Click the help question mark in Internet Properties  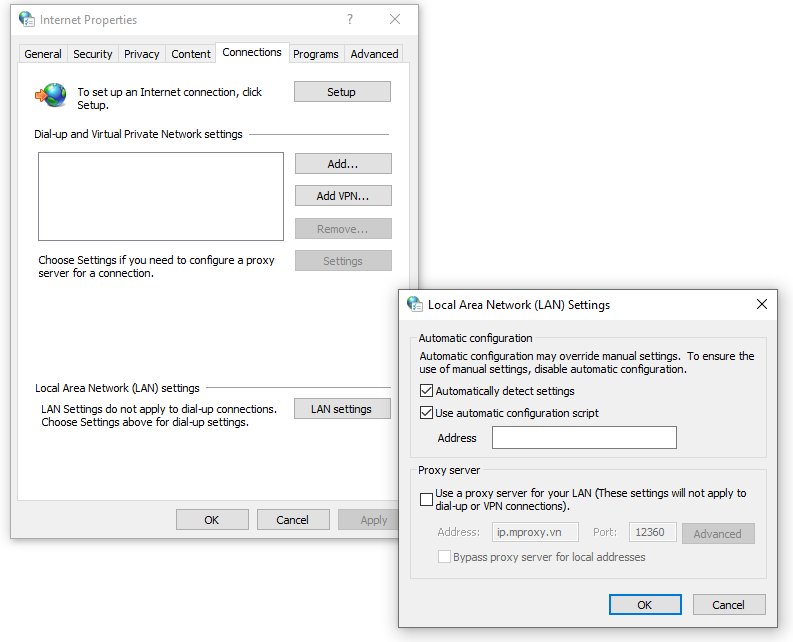pos(350,19)
